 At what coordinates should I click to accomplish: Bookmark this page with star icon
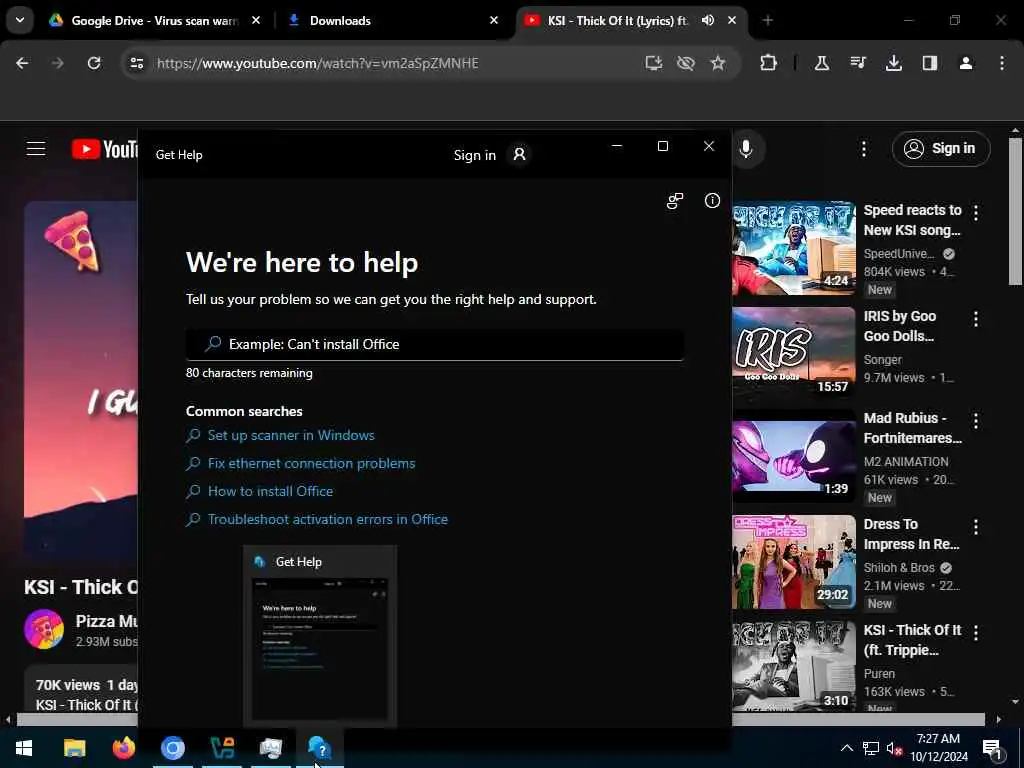click(x=718, y=63)
